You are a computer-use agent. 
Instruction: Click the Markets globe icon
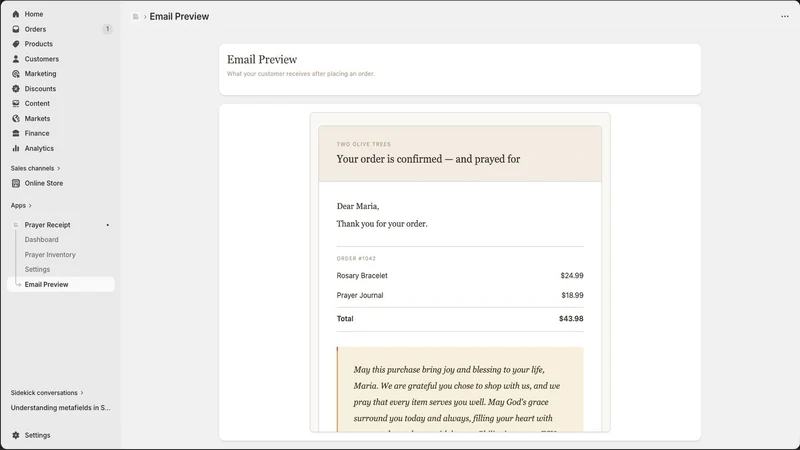pos(16,118)
